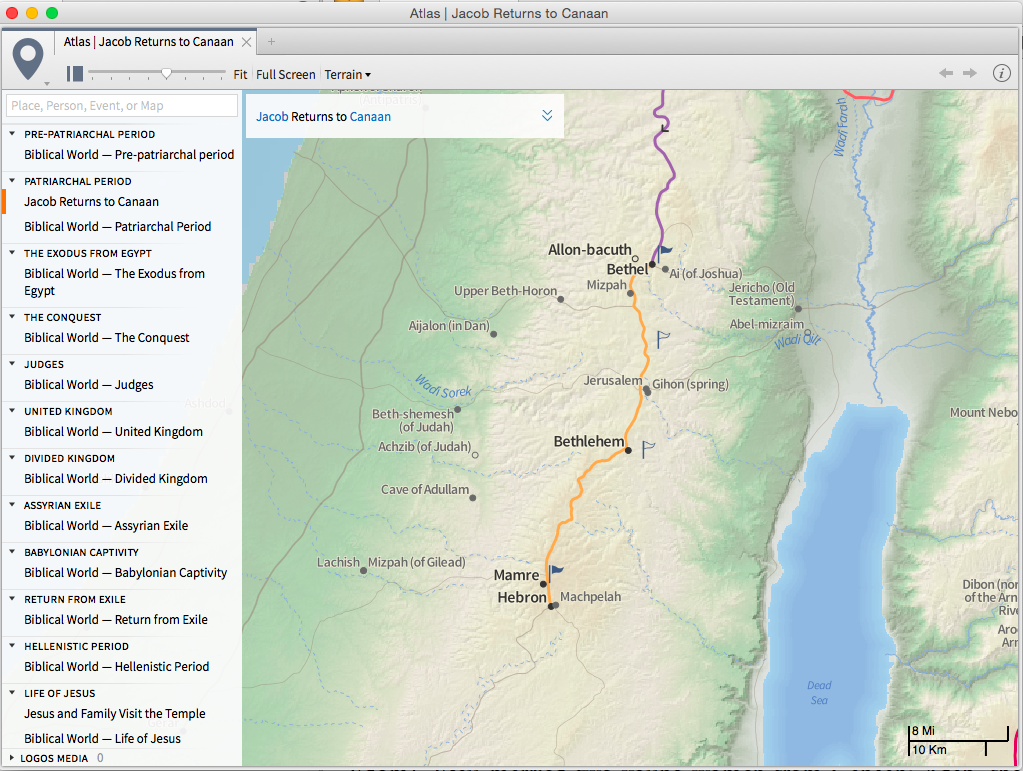Select Jacob Returns to Canaan in sidebar
Screen dimensions: 1023x771
pos(91,202)
